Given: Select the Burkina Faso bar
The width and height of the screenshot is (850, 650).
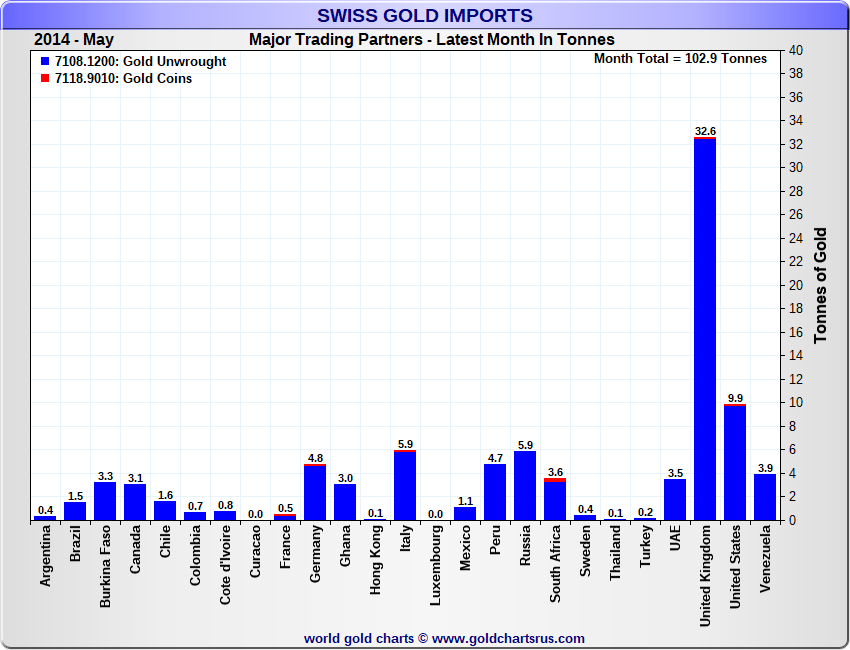Looking at the screenshot, I should tap(105, 501).
